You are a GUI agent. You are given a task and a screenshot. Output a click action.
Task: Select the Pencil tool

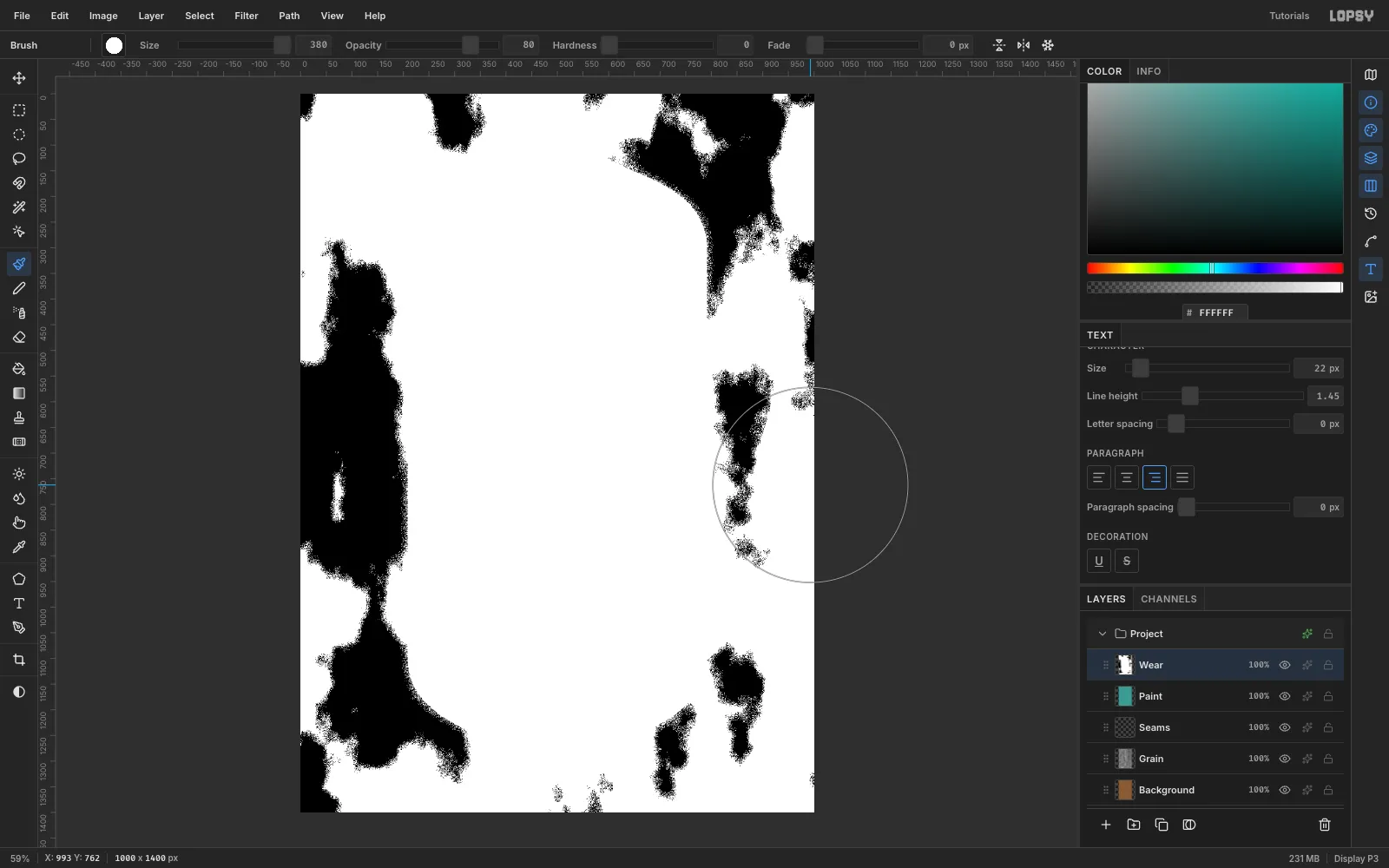[x=19, y=288]
